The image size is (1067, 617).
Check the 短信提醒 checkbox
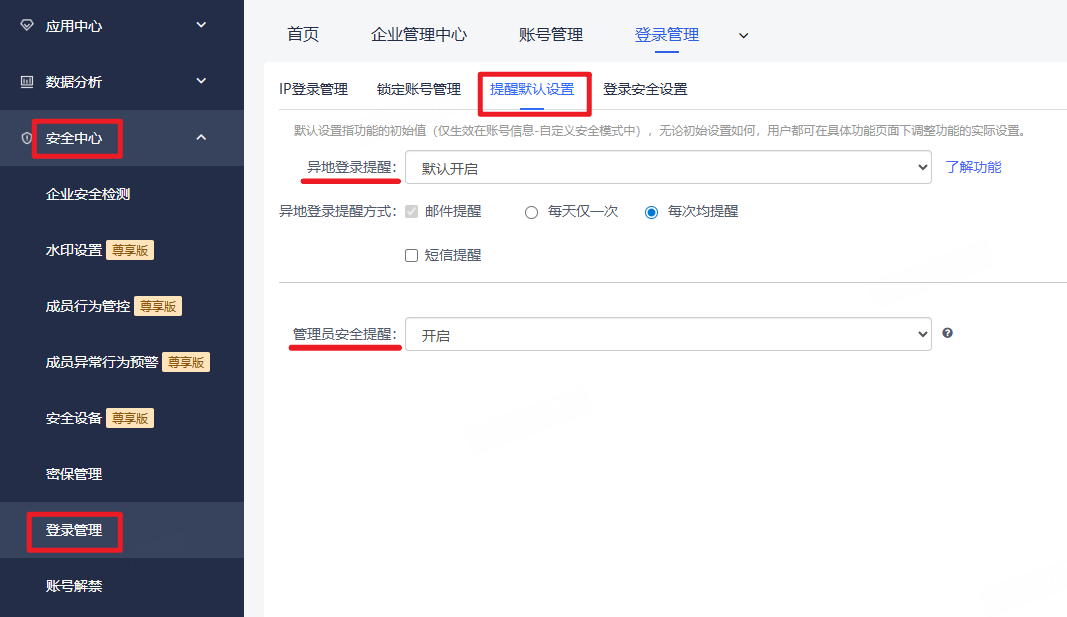click(411, 255)
